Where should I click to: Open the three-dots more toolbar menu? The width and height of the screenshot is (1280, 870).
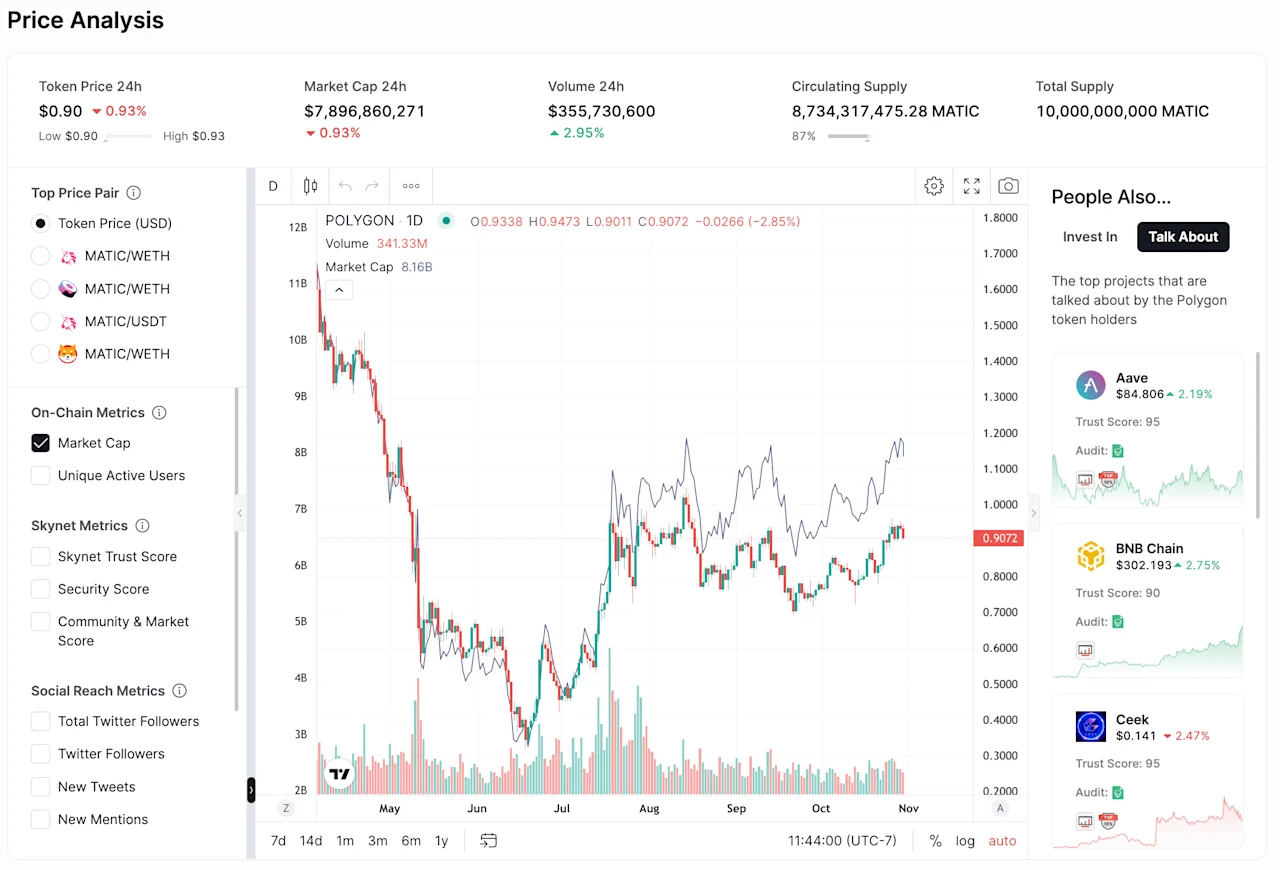click(411, 186)
